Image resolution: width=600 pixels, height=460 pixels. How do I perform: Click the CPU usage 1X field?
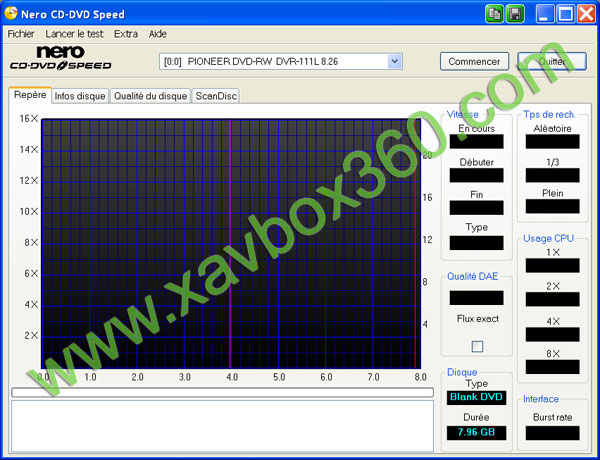pyautogui.click(x=553, y=266)
